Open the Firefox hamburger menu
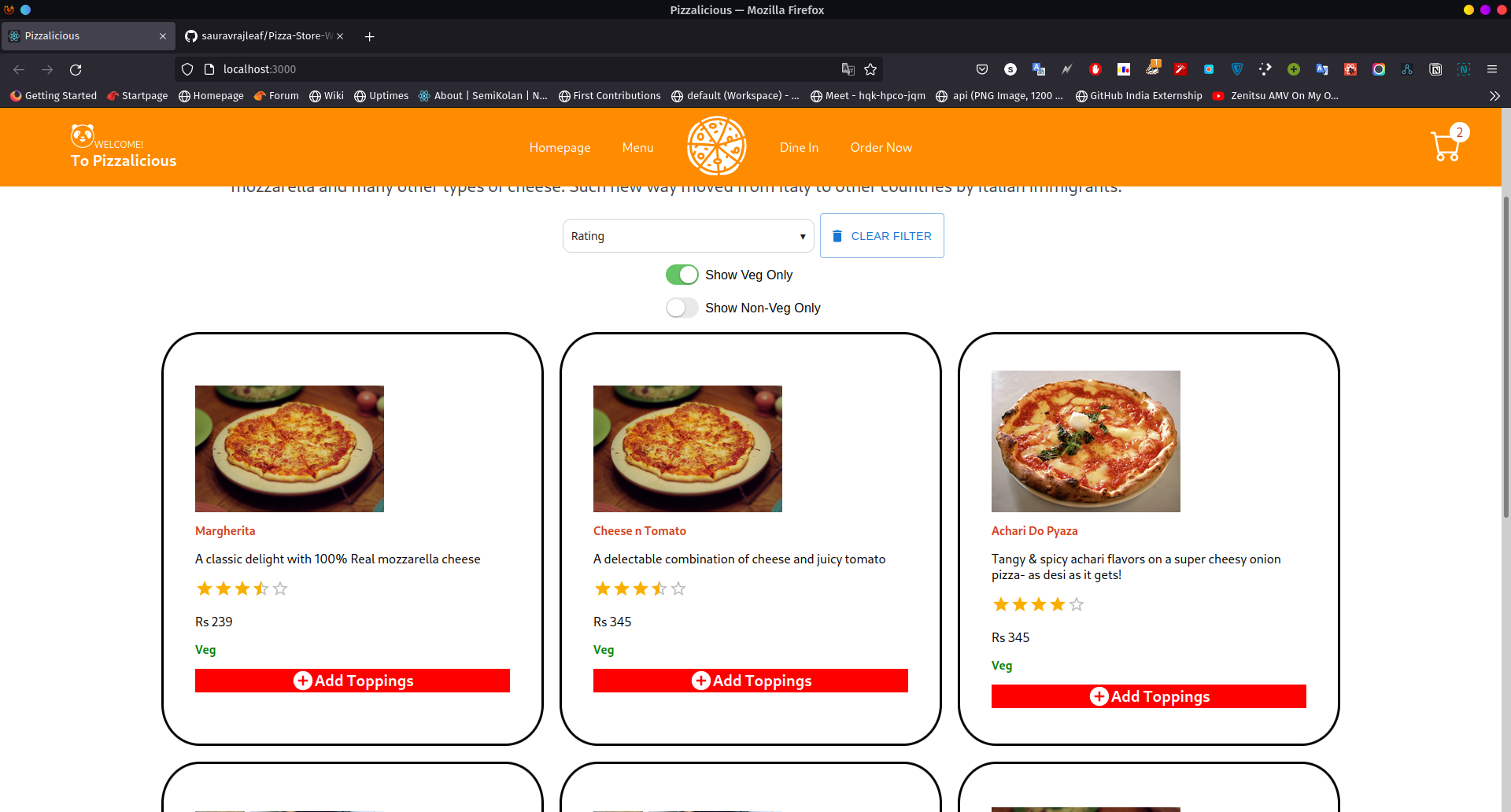The width and height of the screenshot is (1511, 812). point(1491,69)
